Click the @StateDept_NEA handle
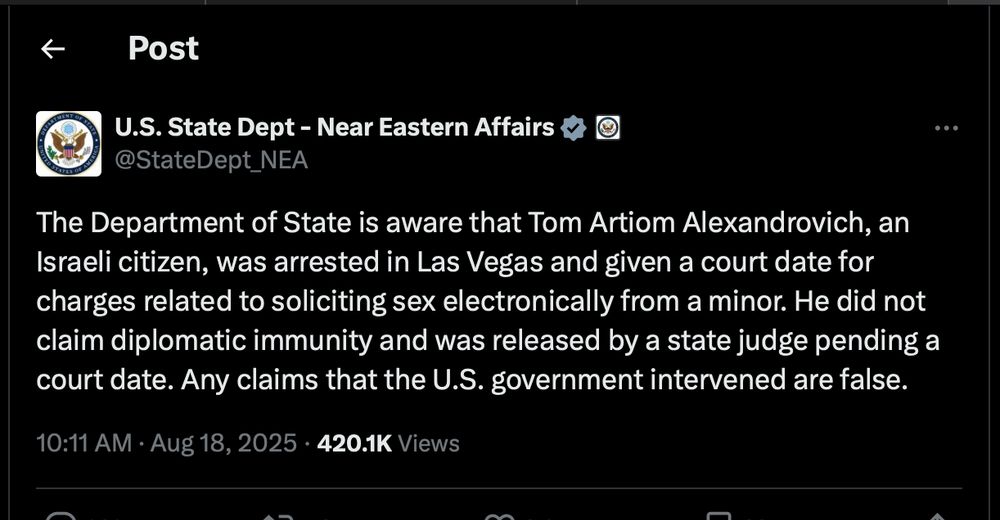The image size is (1000, 520). coord(211,160)
